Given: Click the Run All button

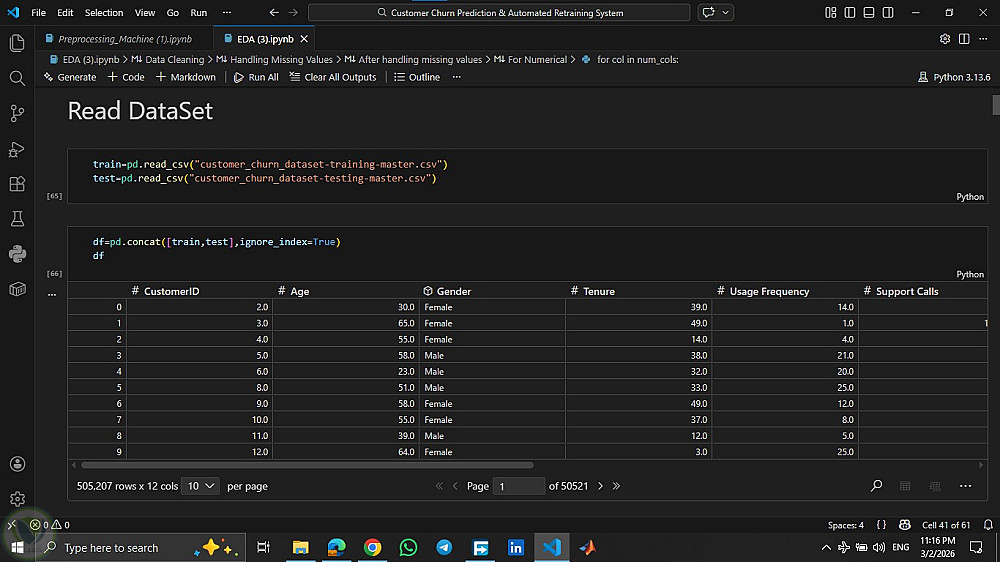Looking at the screenshot, I should coord(256,77).
